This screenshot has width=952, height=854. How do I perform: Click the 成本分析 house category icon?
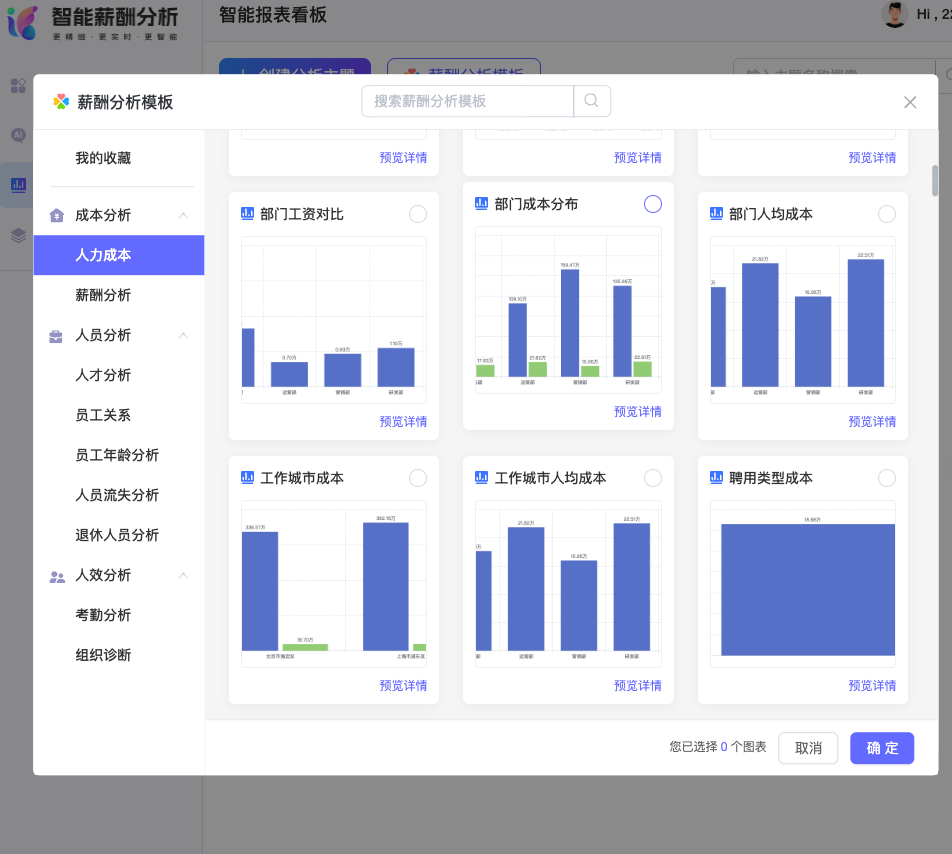[57, 215]
